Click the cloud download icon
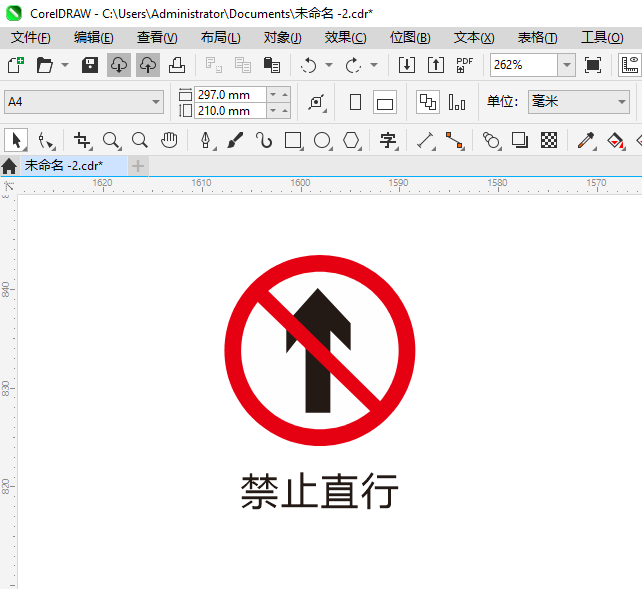 coord(119,65)
